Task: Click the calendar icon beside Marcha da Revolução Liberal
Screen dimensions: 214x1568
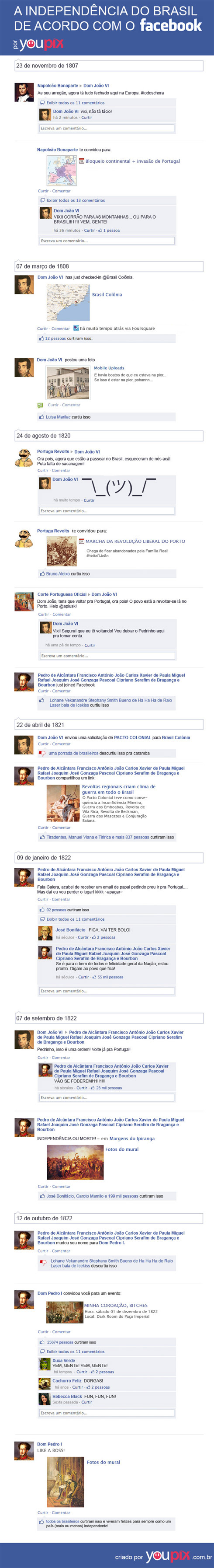Action: pyautogui.click(x=82, y=541)
